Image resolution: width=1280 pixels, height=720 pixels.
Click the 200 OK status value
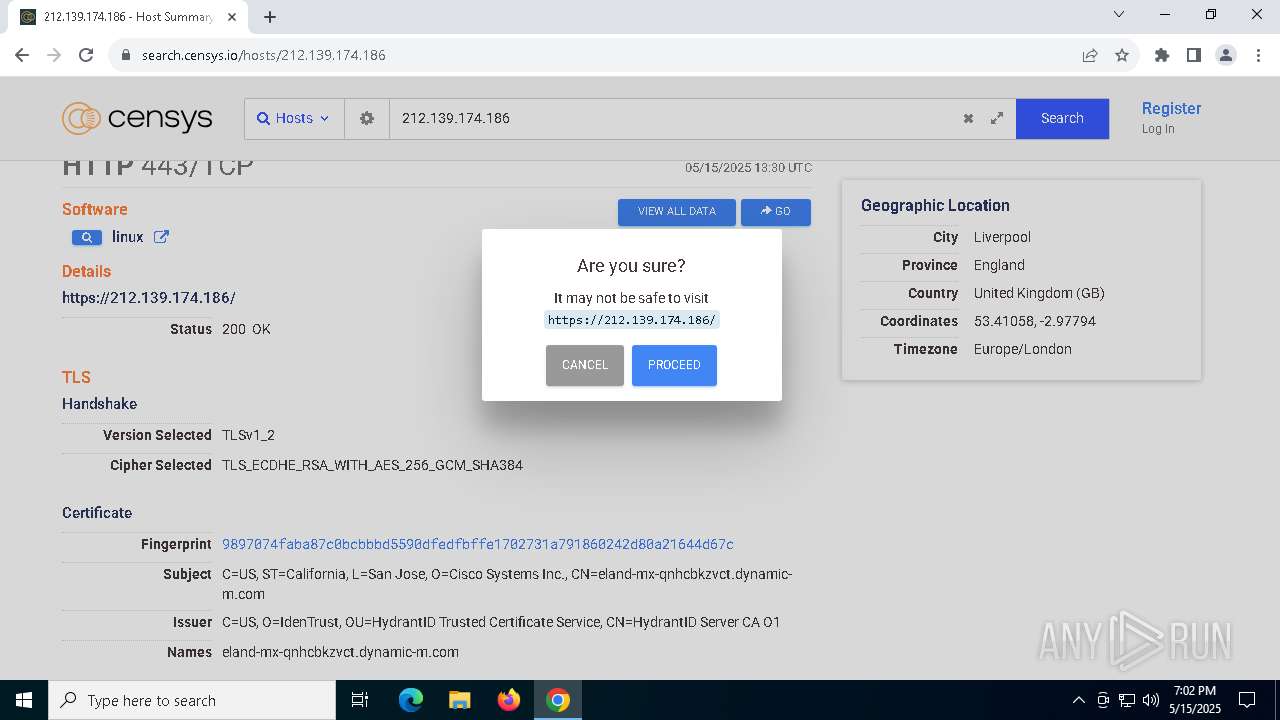(246, 329)
